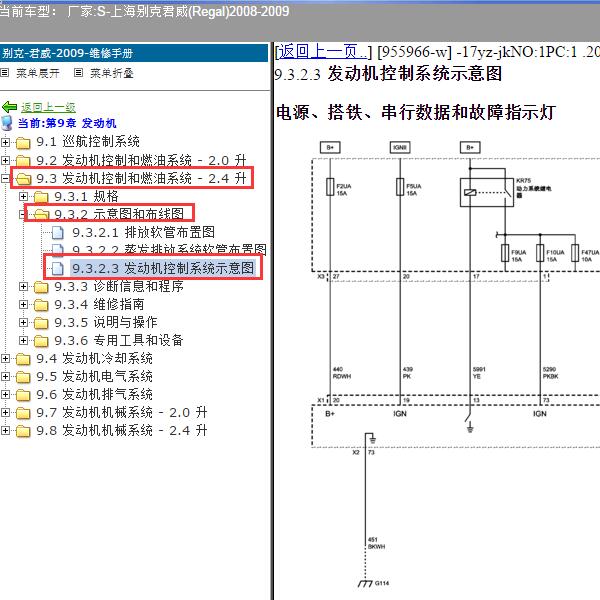The height and width of the screenshot is (600, 600).
Task: Click the folder icon of 9.7 发动机机械系统
Action: tap(23, 412)
